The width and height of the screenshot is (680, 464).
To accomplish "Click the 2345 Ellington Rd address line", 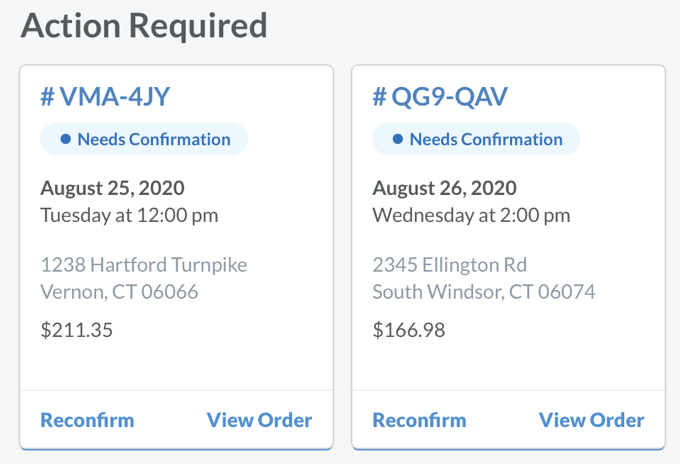I will pos(449,265).
